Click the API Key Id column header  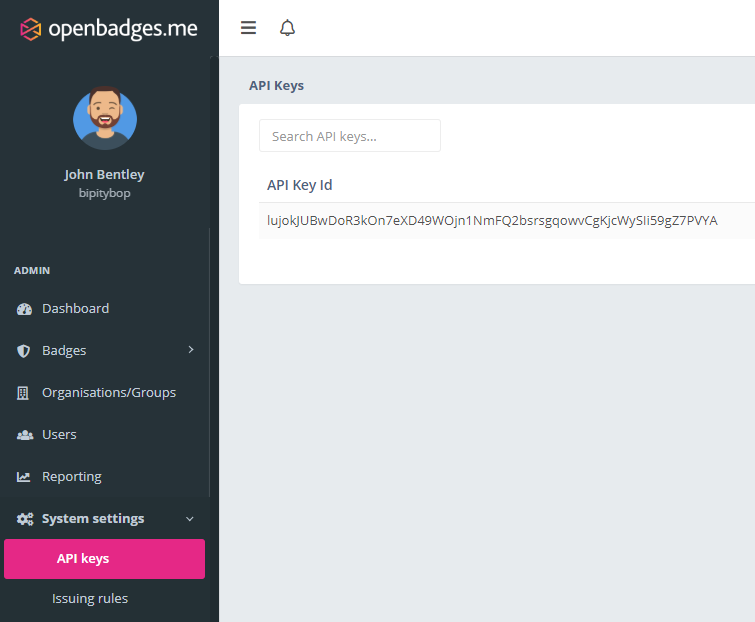300,185
